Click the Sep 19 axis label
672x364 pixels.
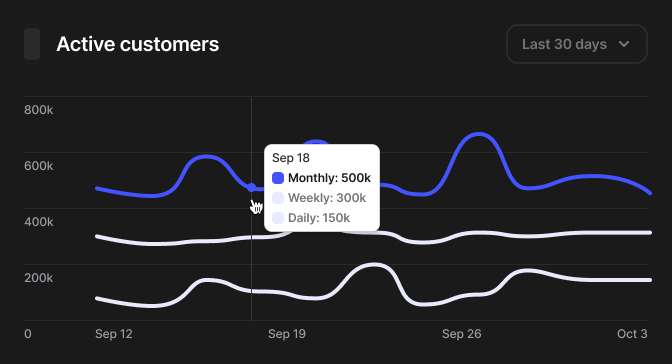click(287, 334)
